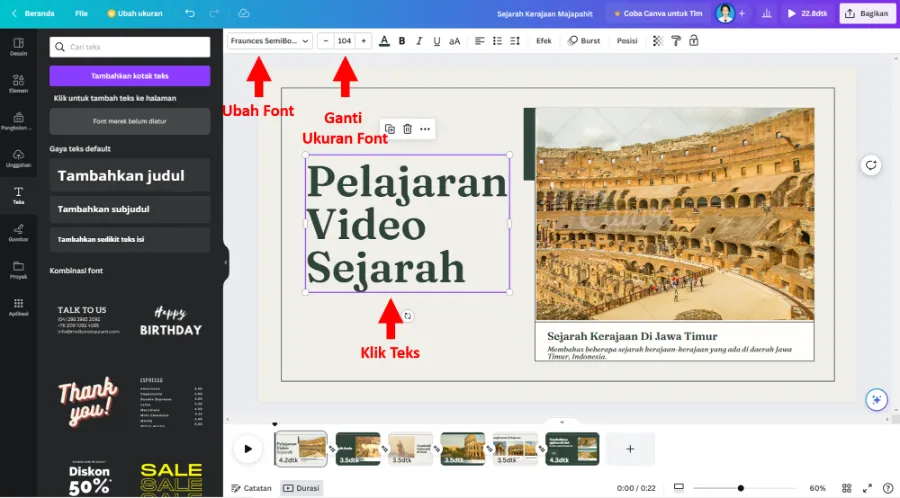Open the Fraunces SemiBold font dropdown
This screenshot has width=900, height=498.
(x=270, y=41)
